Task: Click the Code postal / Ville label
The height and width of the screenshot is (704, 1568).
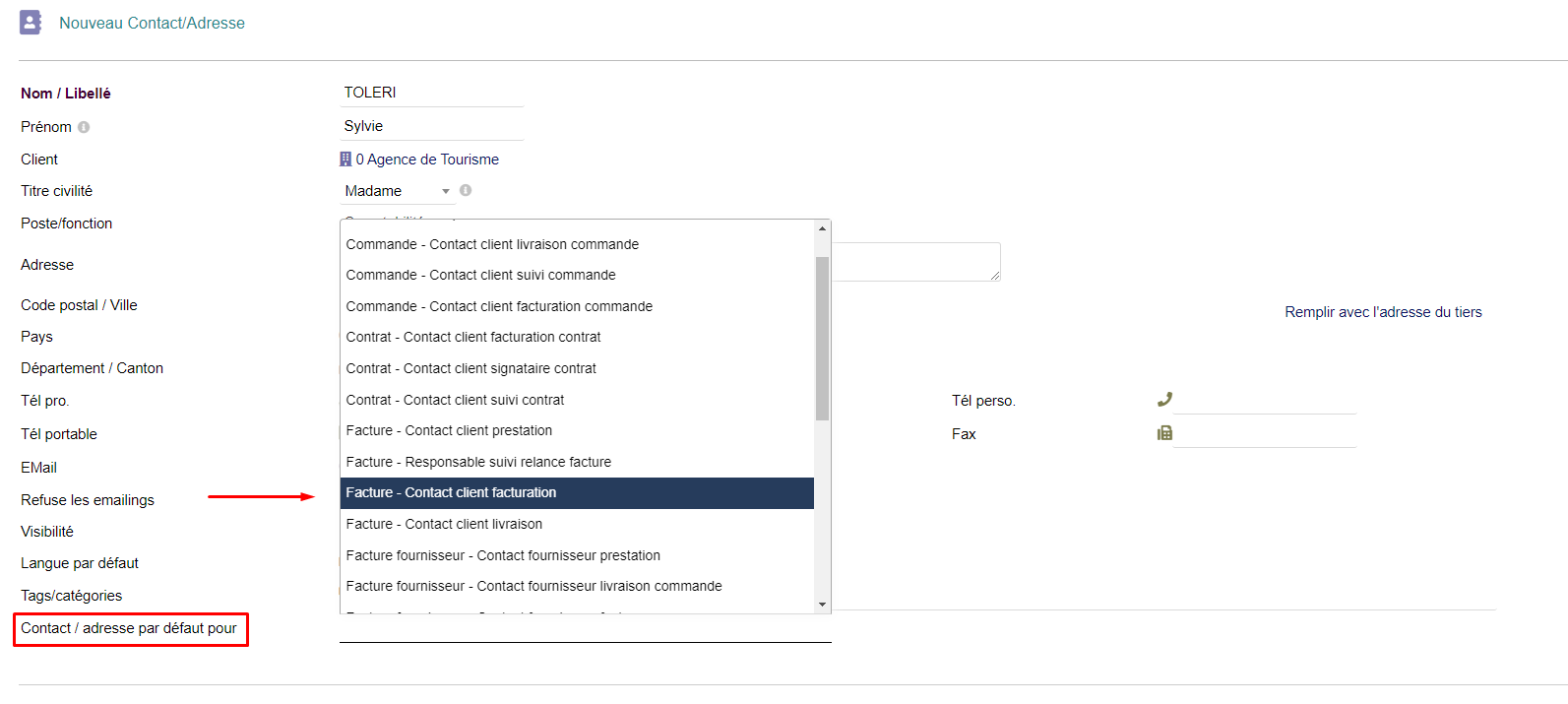Action: (x=79, y=305)
